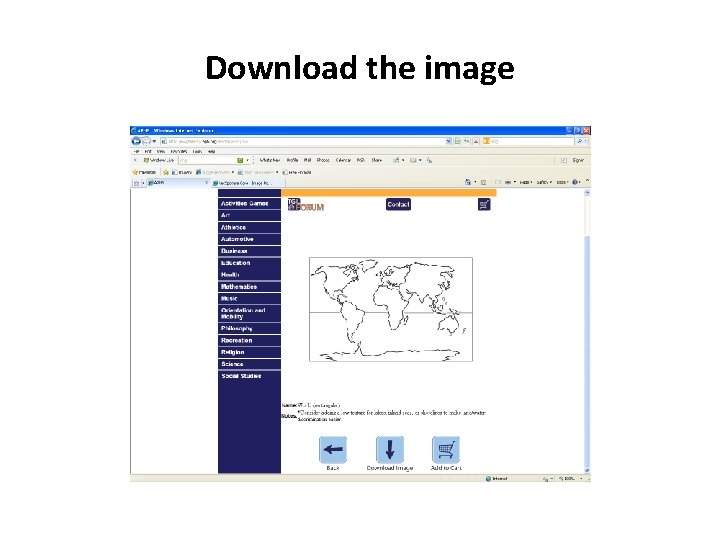Image resolution: width=720 pixels, height=540 pixels.
Task: Click the Sign in button on toolbar
Action: (x=578, y=160)
